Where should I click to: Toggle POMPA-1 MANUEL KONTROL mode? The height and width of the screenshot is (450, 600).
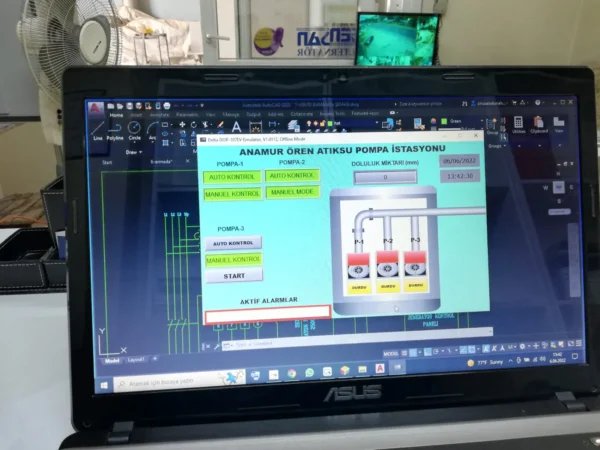[x=232, y=193]
